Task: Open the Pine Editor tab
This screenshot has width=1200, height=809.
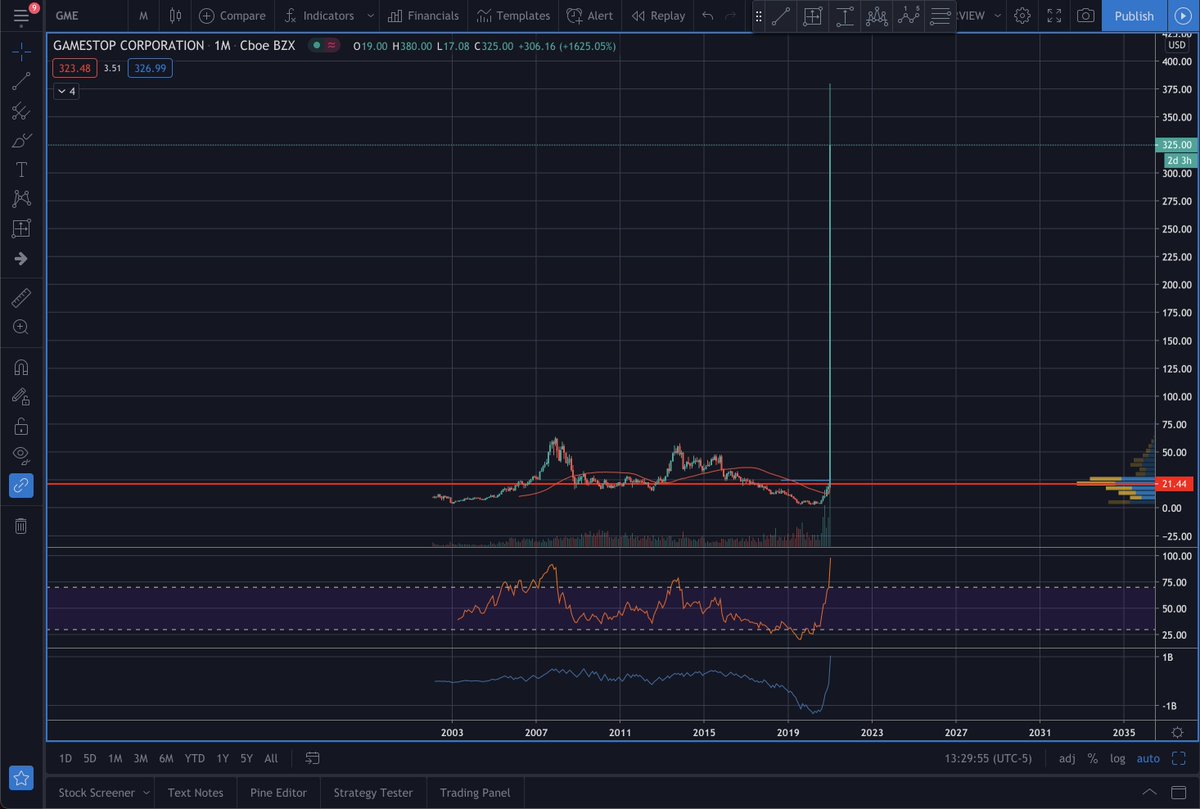Action: [x=278, y=793]
